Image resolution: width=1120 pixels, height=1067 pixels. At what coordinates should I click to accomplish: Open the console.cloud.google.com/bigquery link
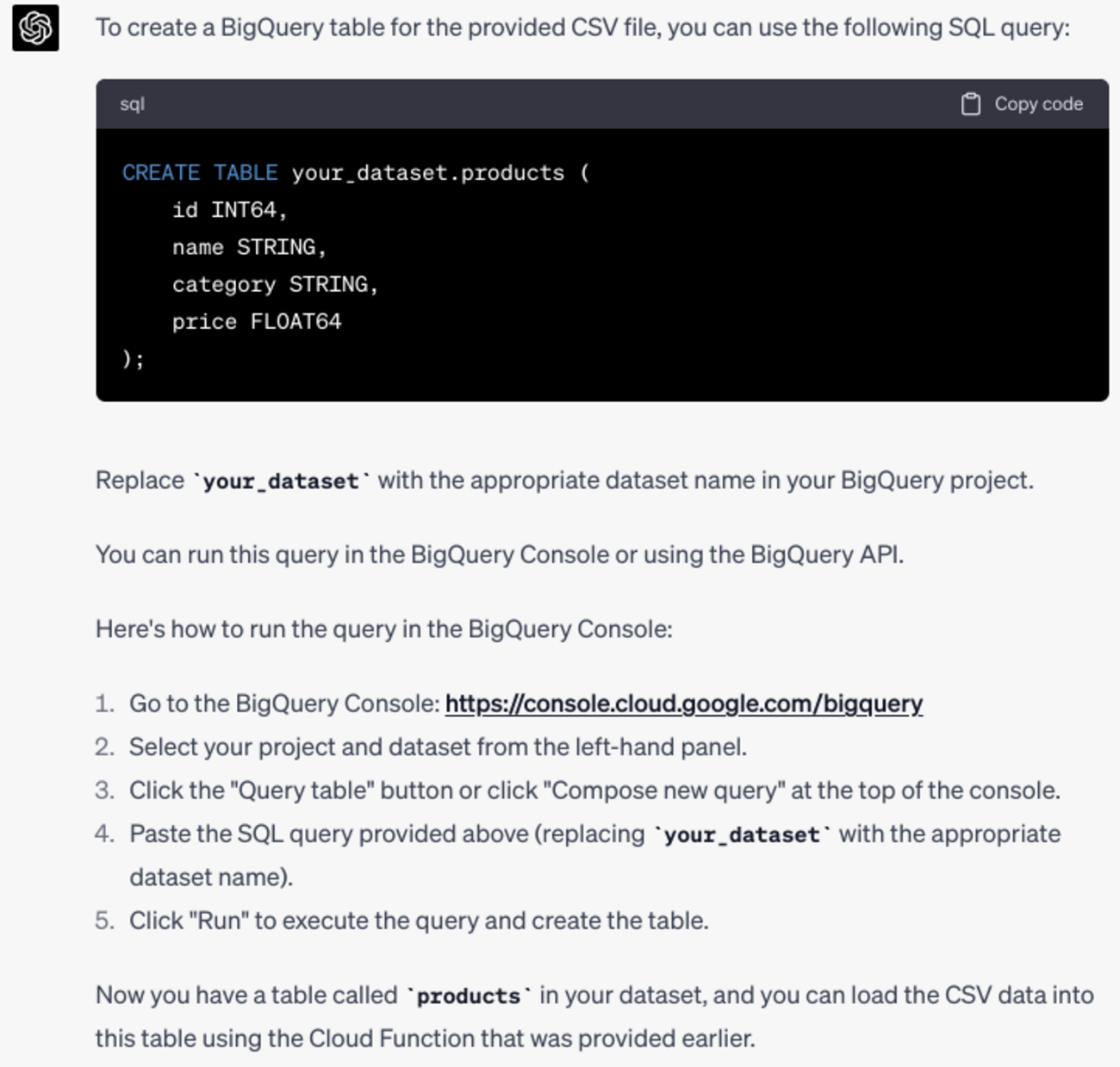683,704
